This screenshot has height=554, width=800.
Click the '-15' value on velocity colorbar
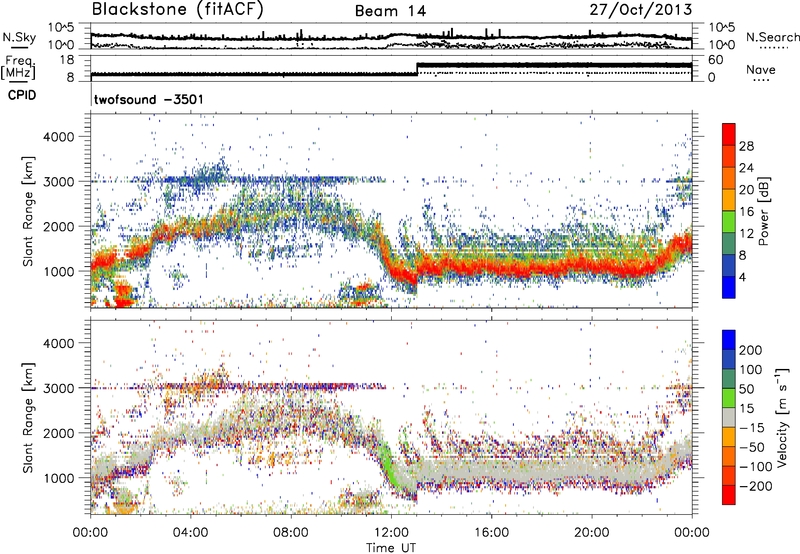tap(753, 427)
